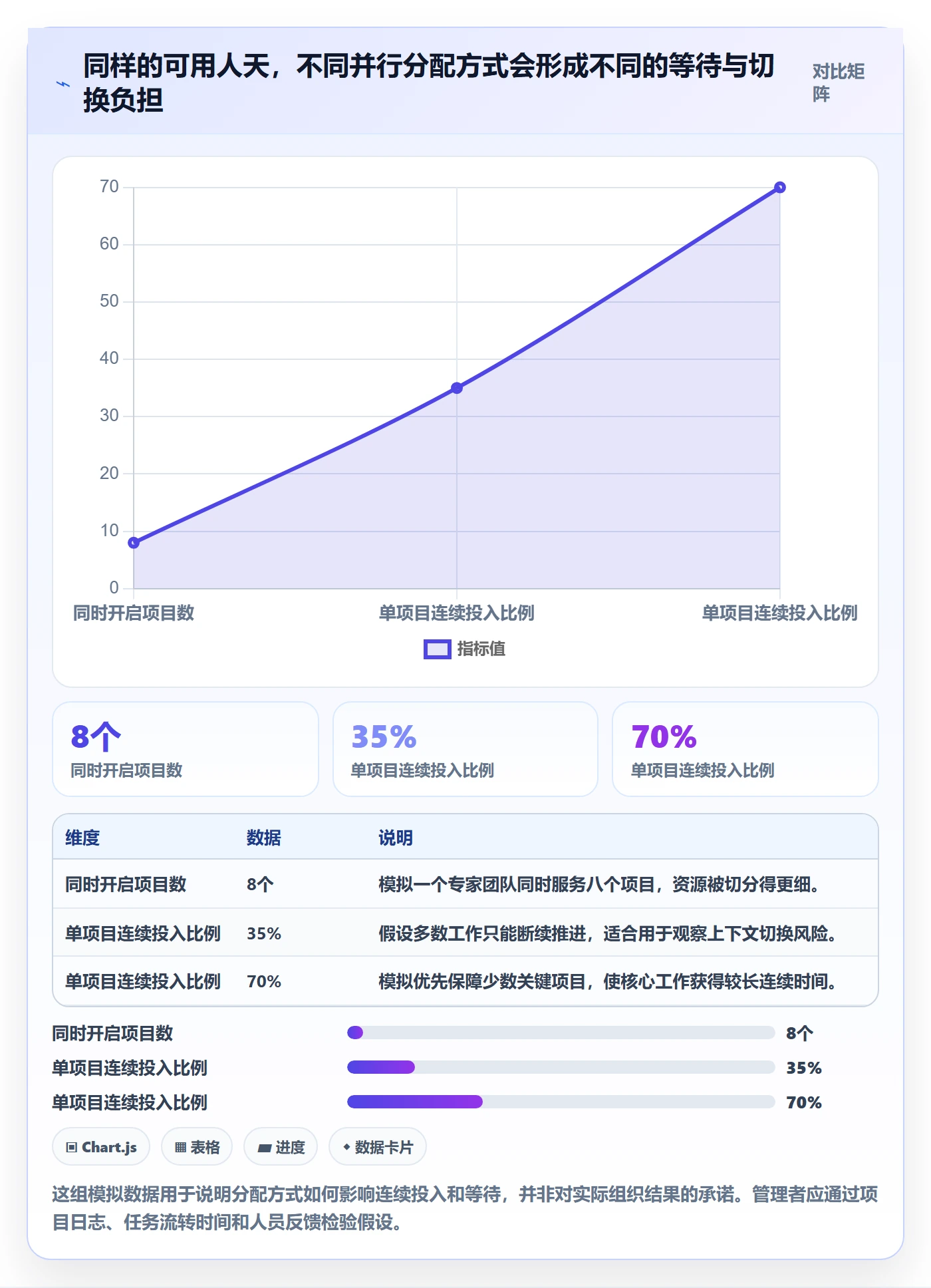Click the 维度 table column header
This screenshot has width=931, height=1288.
tap(82, 838)
